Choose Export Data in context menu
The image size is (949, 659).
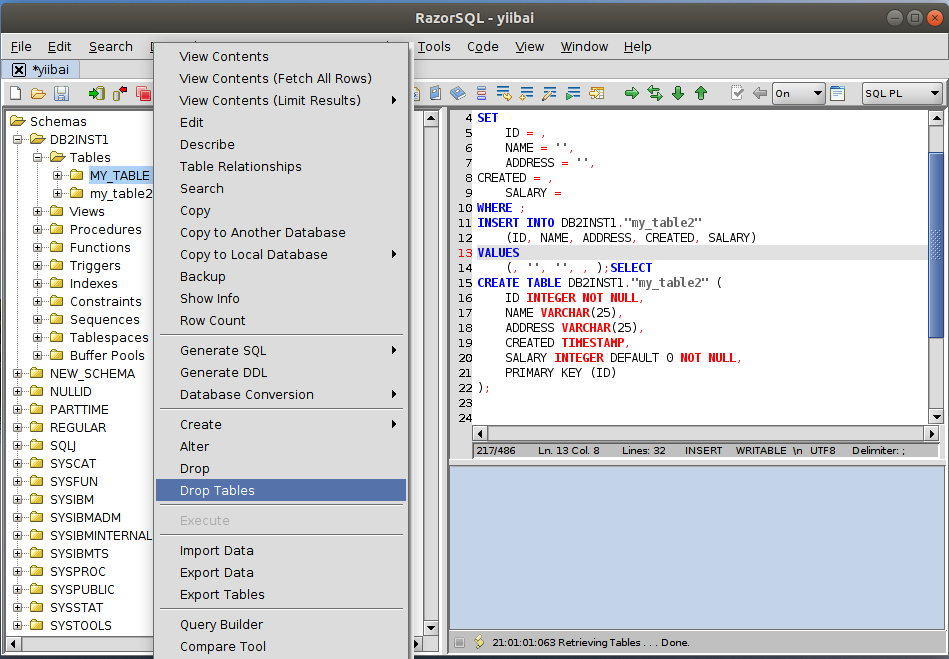216,572
